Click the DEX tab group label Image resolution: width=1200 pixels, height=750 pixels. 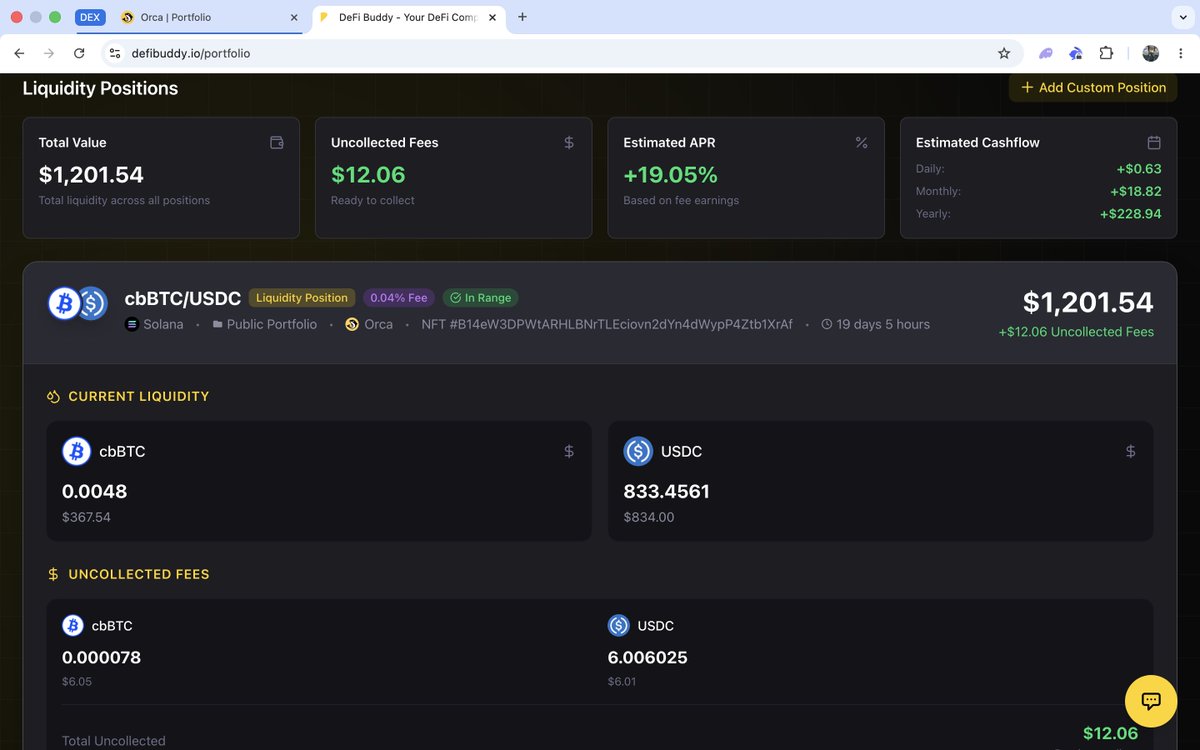pos(91,18)
